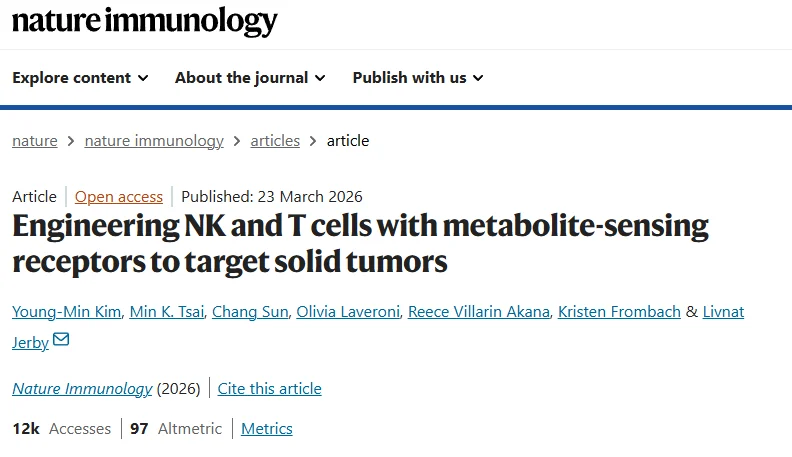Click the article title heading

[x=360, y=243]
